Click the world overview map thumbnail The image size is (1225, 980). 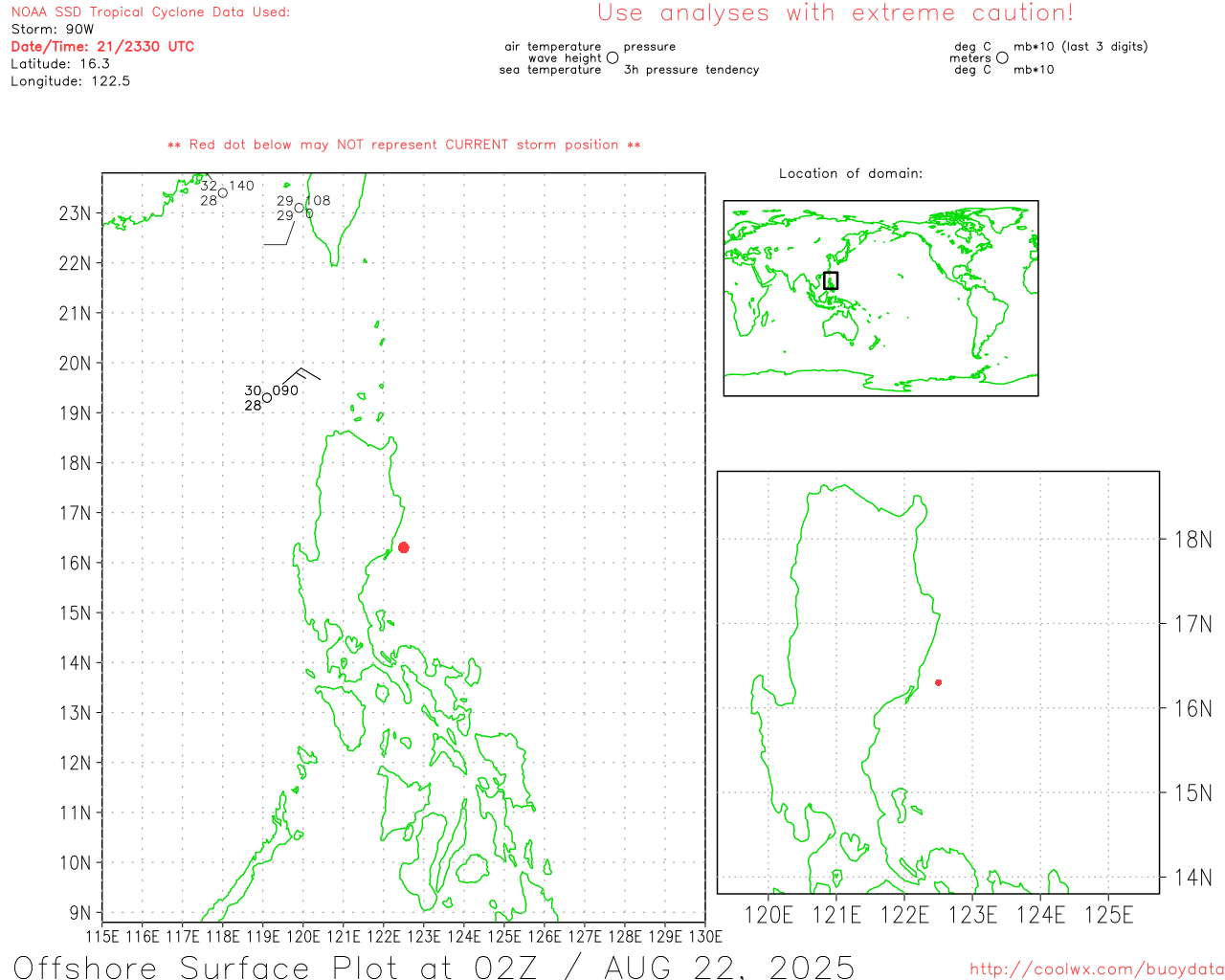pos(880,299)
